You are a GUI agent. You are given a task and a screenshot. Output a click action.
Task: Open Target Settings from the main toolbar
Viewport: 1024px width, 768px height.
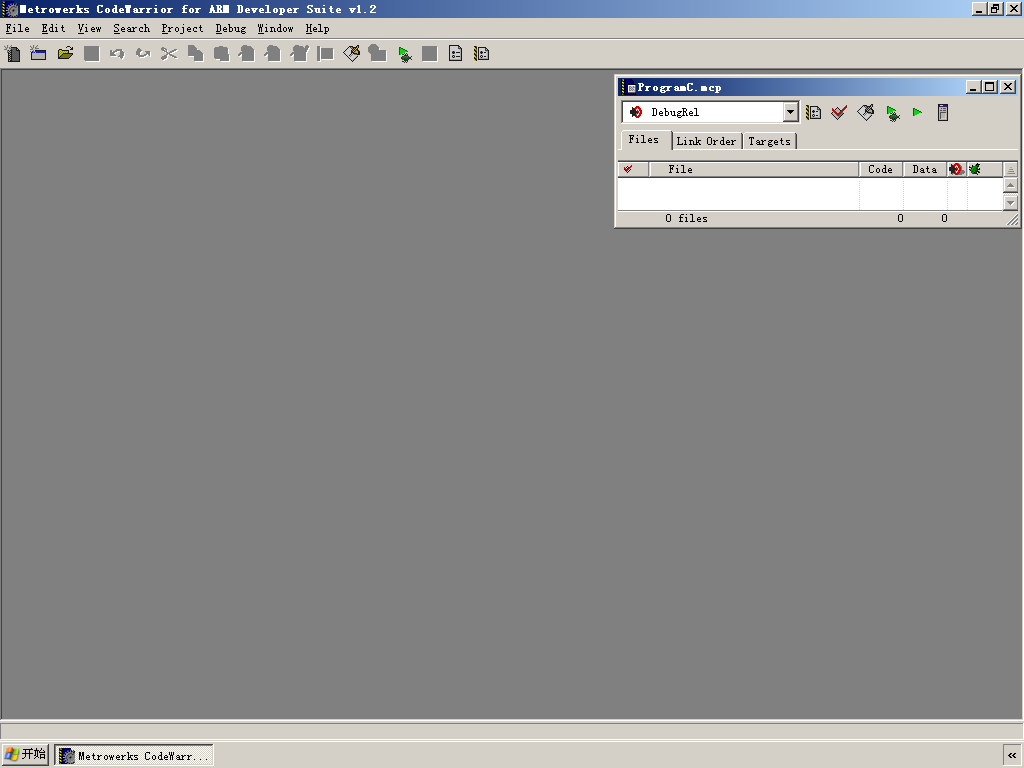tap(482, 54)
